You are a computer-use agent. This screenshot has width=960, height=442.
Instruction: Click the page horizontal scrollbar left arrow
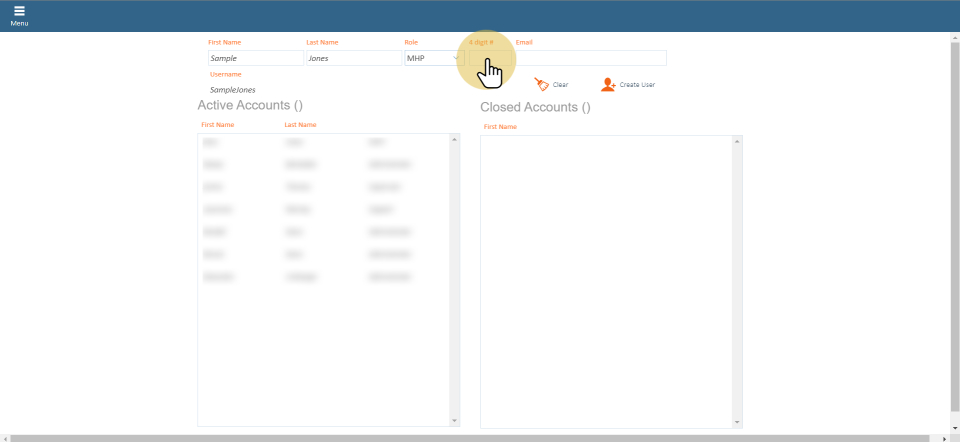point(5,438)
